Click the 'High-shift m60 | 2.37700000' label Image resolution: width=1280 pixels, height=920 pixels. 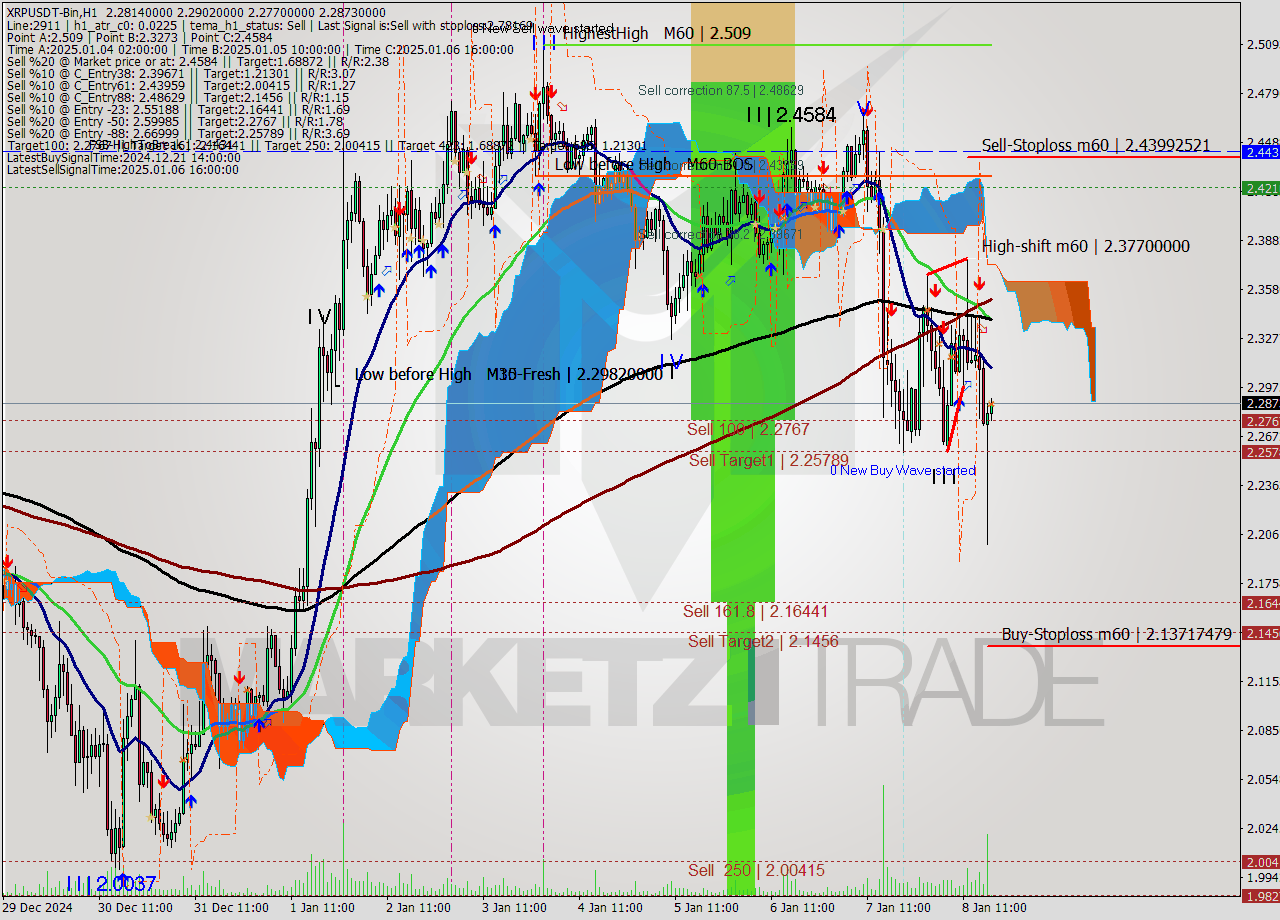[1086, 246]
